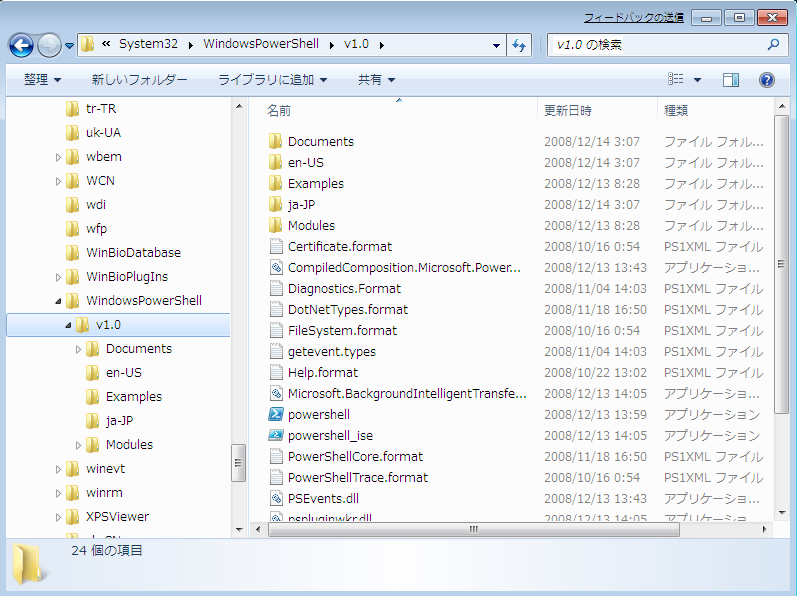Click the refresh button beside address bar
Screen dimensions: 797x596
click(x=519, y=45)
